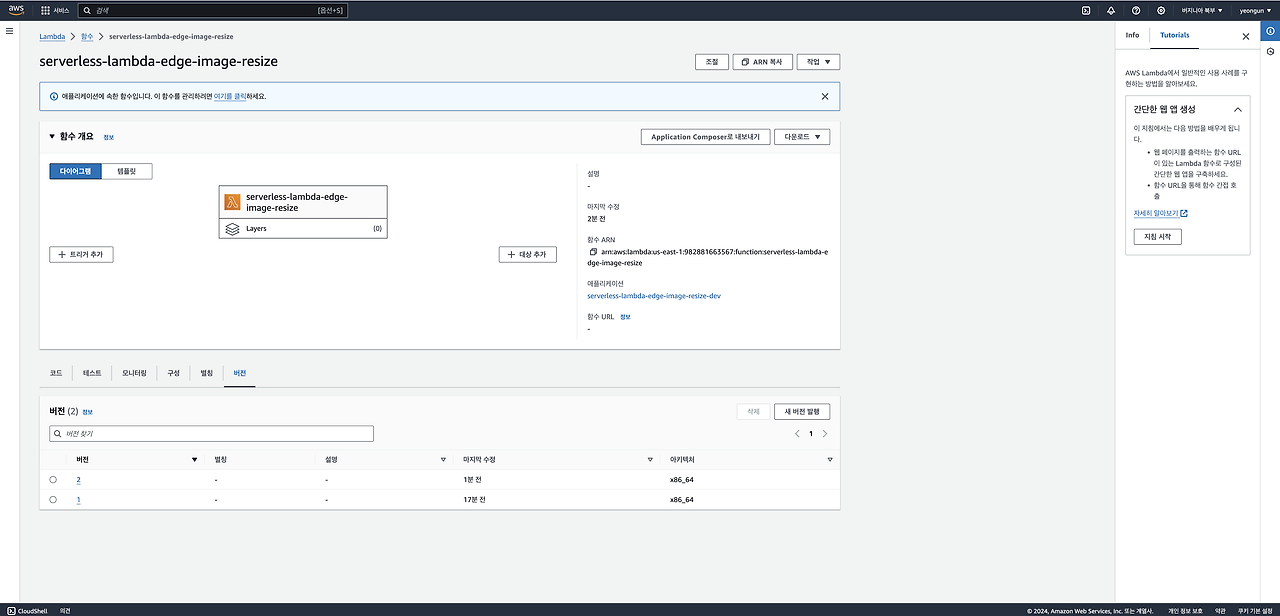
Task: Collapse the 함수 개요 section
Action: pos(53,137)
